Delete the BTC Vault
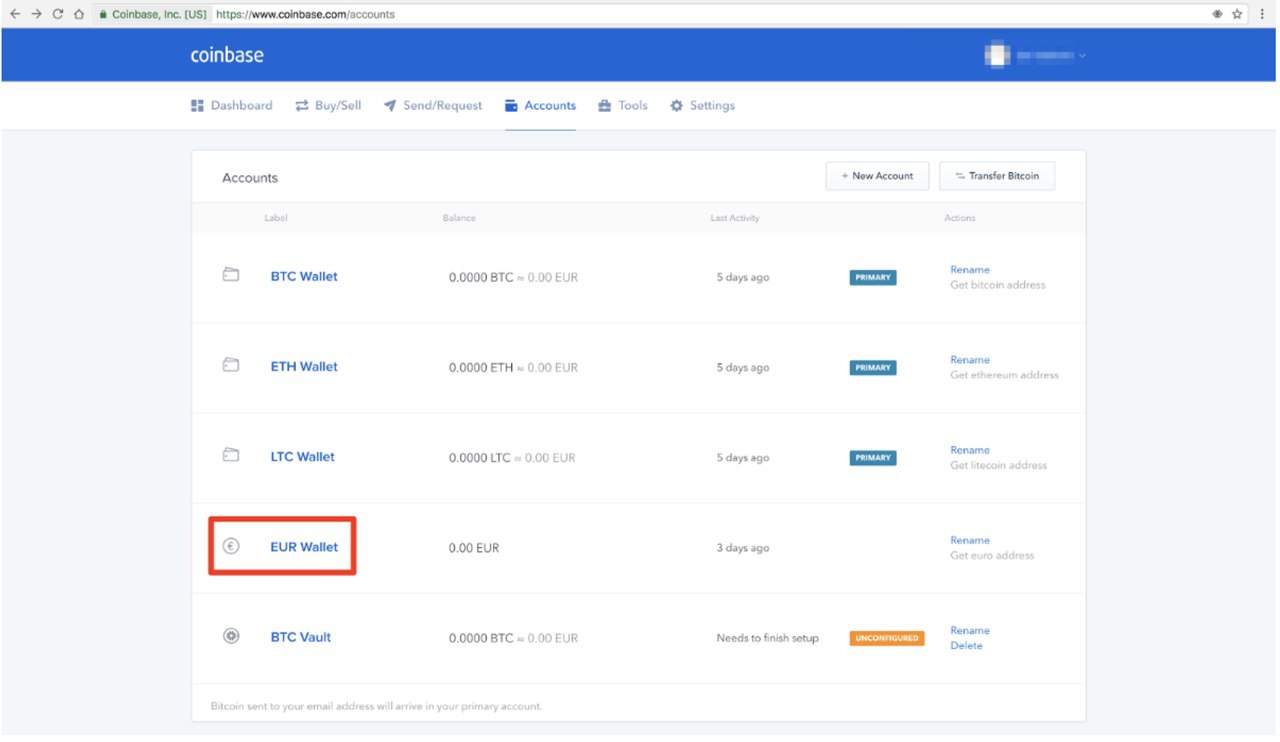The width and height of the screenshot is (1280, 742). [966, 646]
